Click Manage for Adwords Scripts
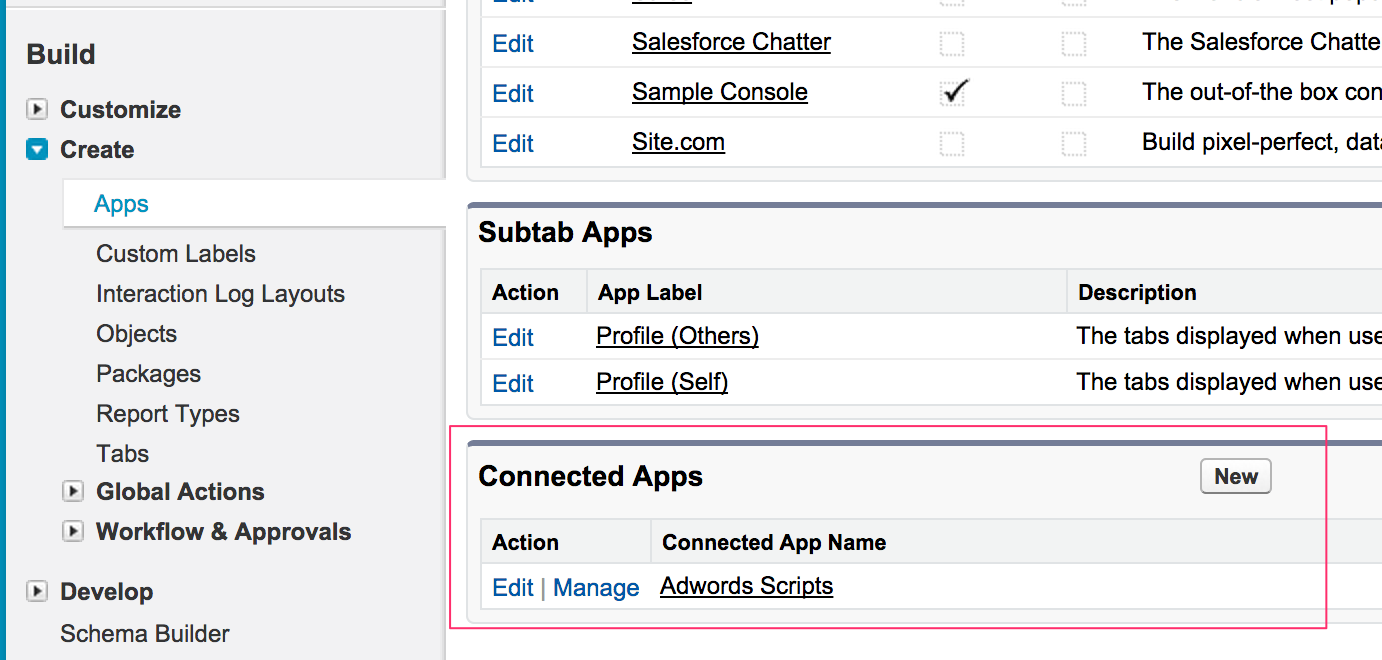The image size is (1382, 660). point(596,588)
